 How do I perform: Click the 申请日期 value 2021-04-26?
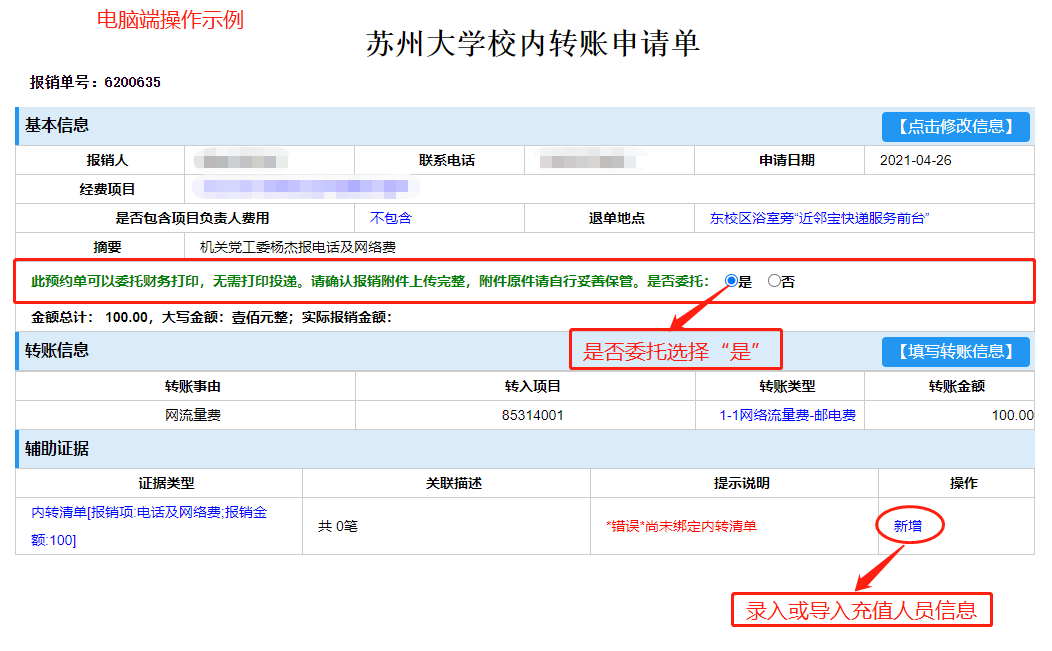(x=916, y=160)
